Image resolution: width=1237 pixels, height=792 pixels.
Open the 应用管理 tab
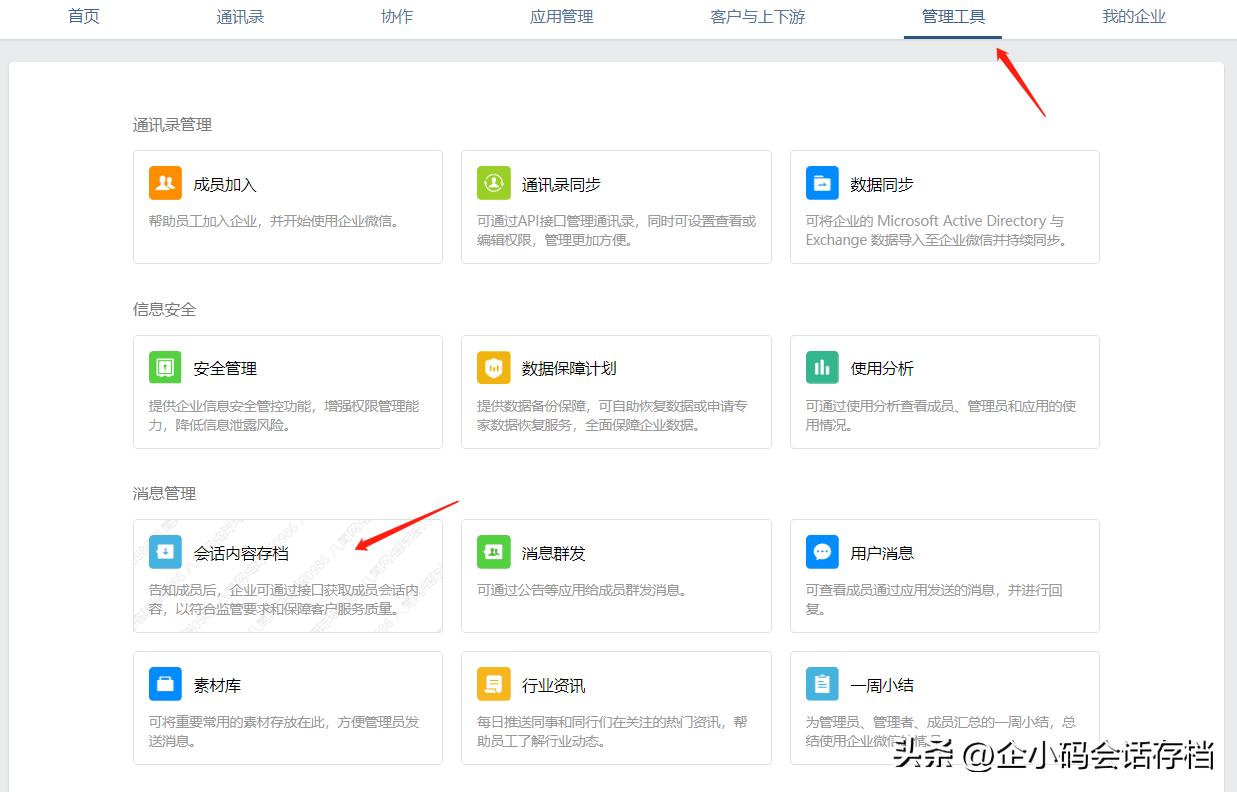pos(561,17)
